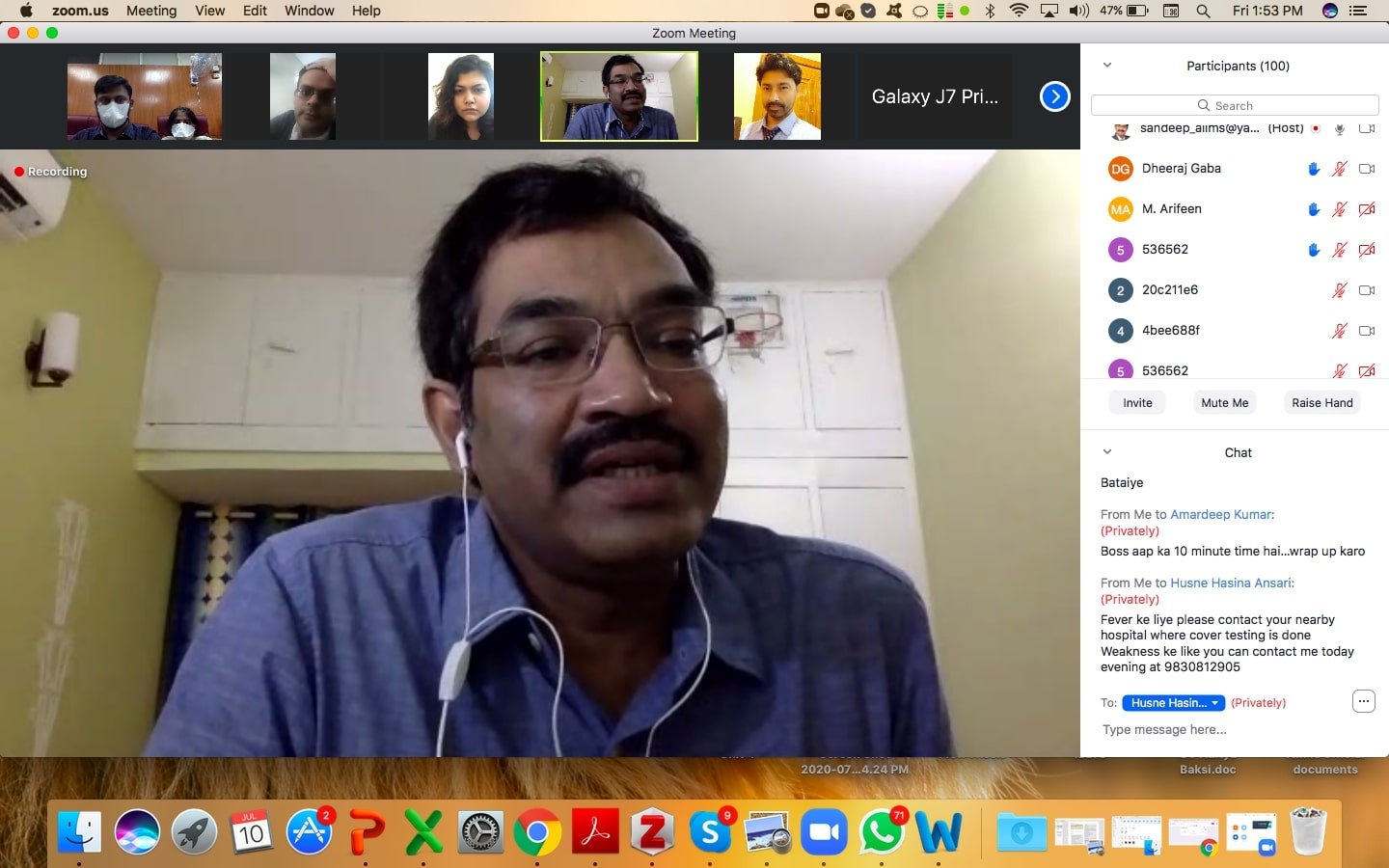Click the Zoom app icon in dock

tap(824, 831)
